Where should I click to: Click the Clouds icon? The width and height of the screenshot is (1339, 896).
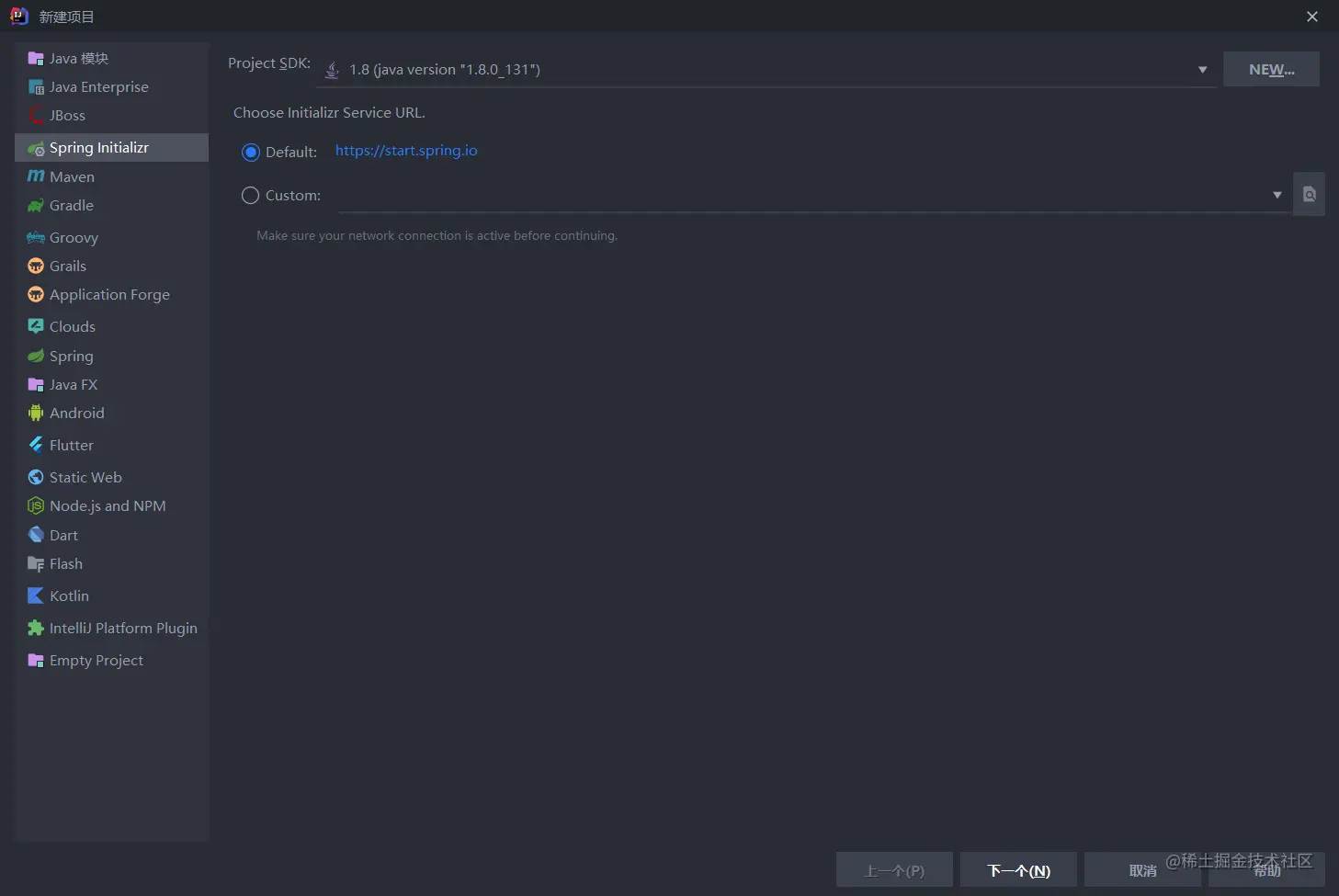36,326
